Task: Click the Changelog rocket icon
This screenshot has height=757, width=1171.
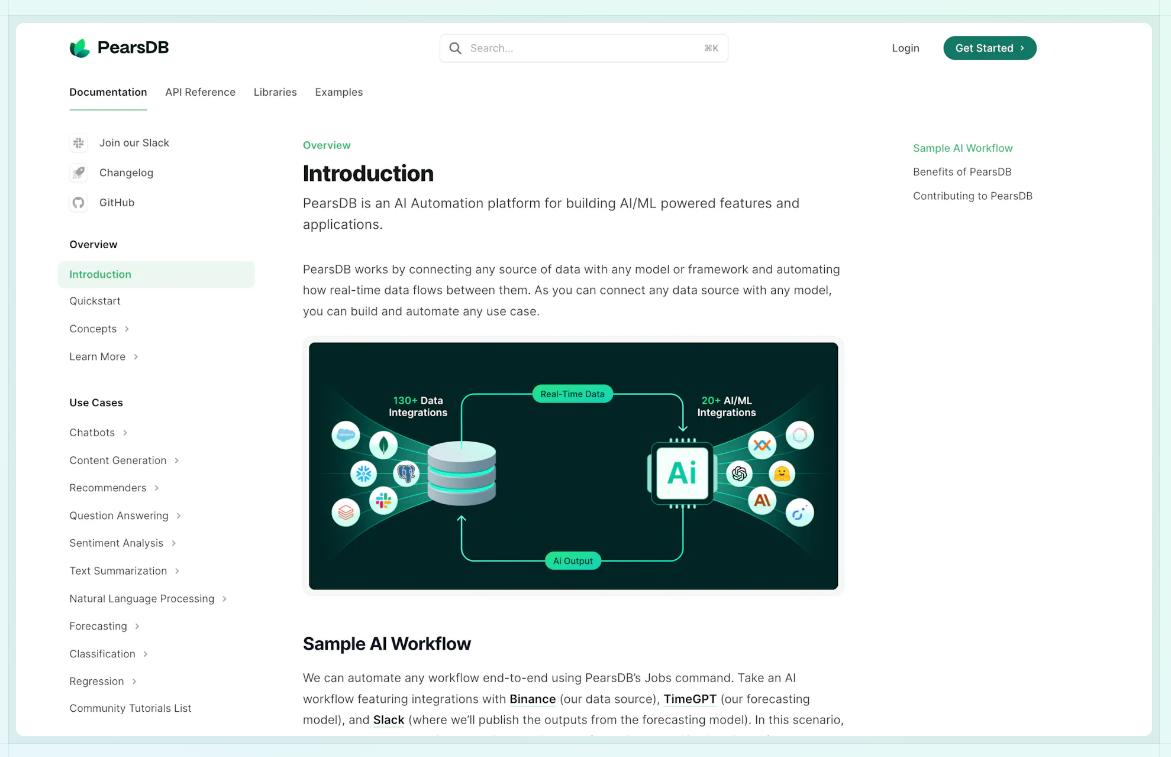Action: point(78,173)
